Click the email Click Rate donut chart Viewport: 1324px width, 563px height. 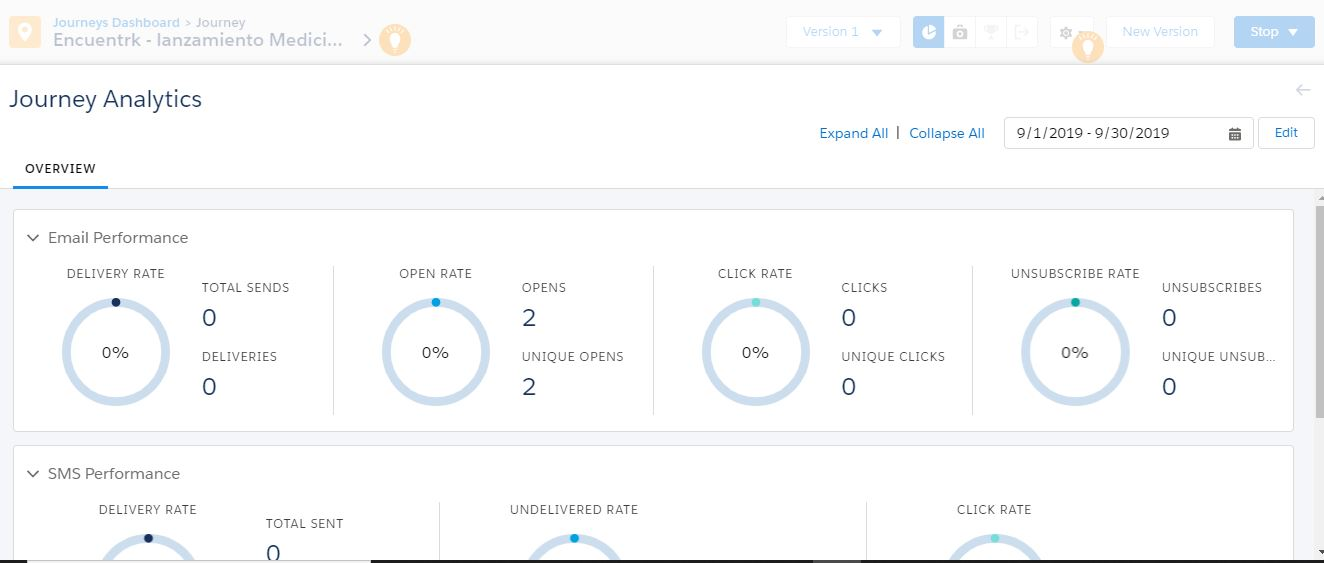(x=756, y=352)
